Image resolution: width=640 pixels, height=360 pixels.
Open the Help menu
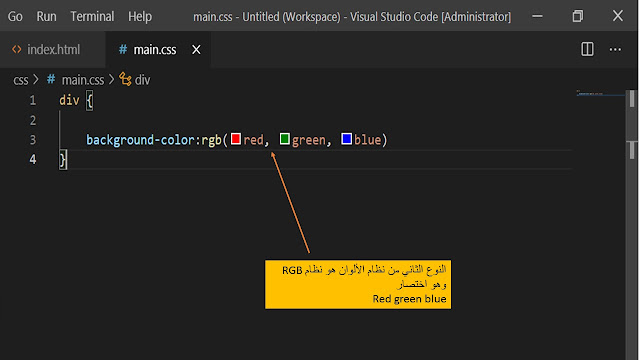140,17
